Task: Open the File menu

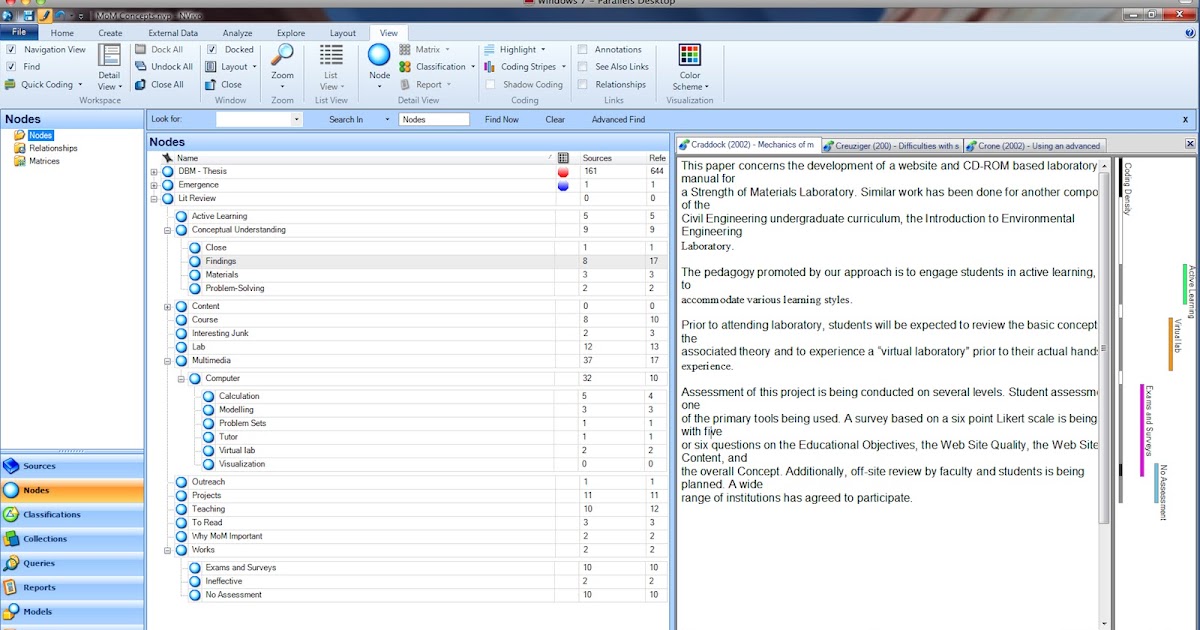Action: coord(19,33)
